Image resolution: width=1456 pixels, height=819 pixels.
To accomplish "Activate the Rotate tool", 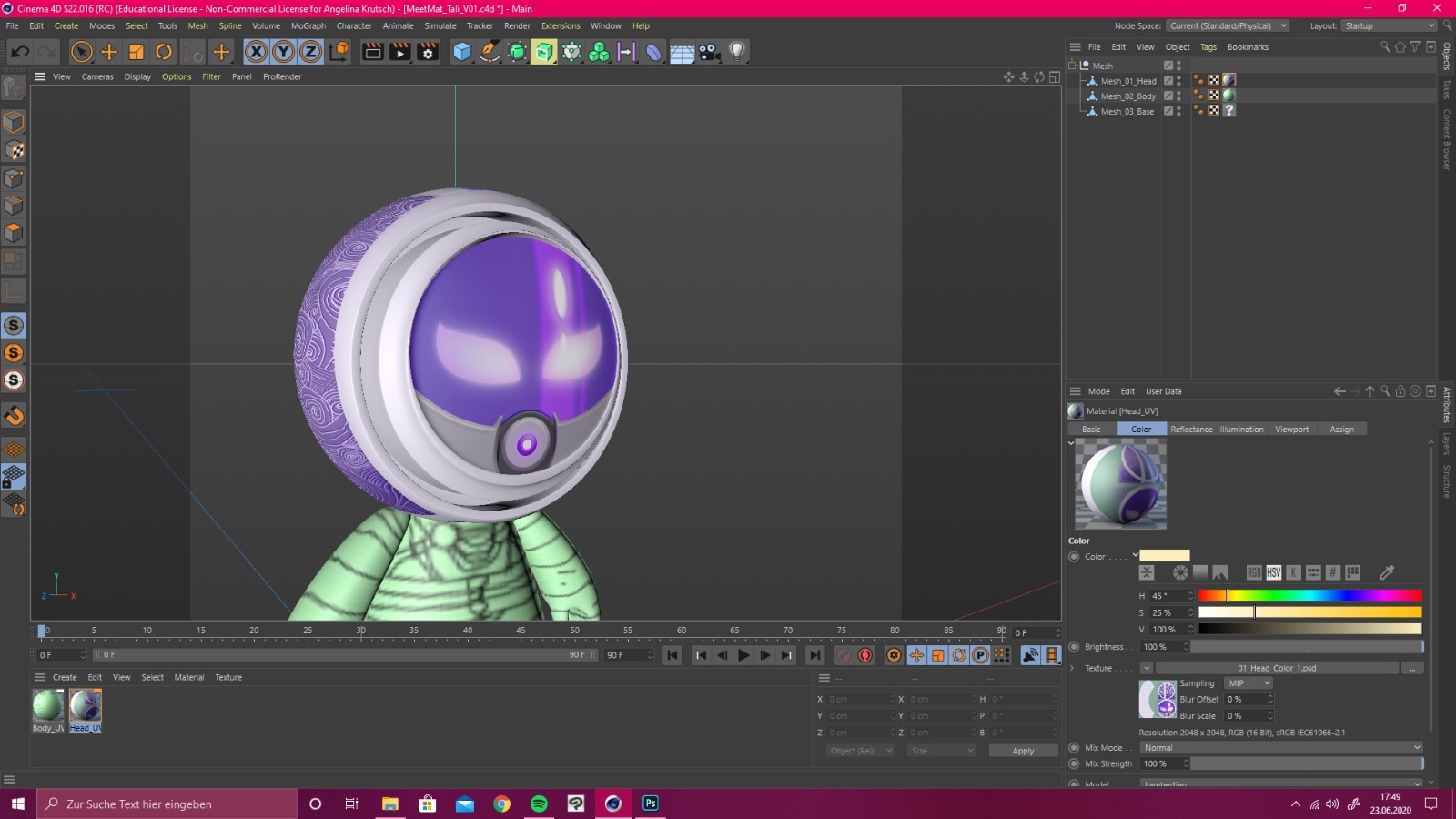I will pos(164,52).
